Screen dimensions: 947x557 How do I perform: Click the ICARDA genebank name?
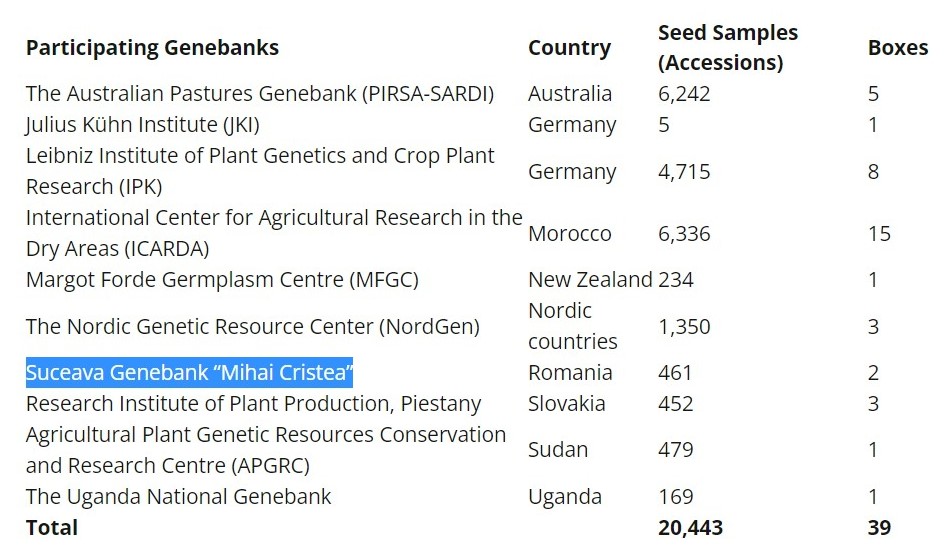tap(273, 233)
